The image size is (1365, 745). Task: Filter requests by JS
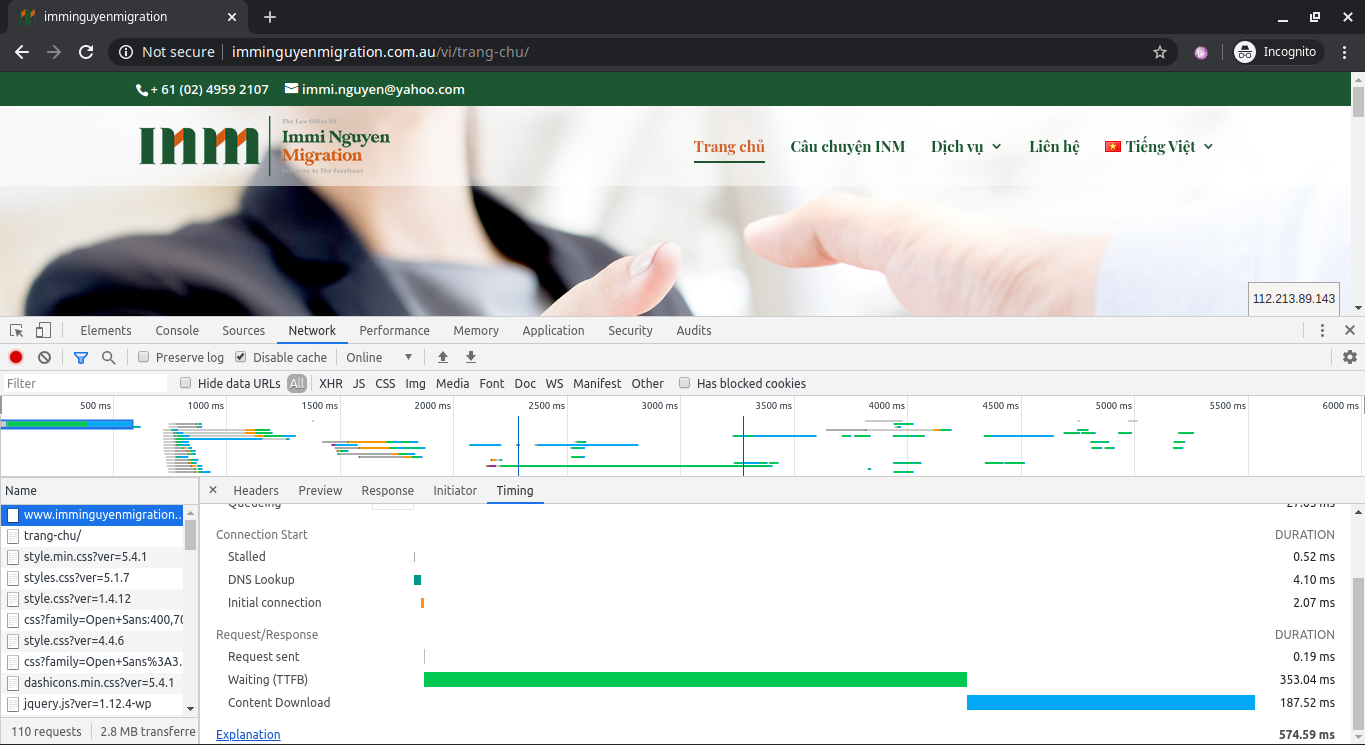pos(359,383)
